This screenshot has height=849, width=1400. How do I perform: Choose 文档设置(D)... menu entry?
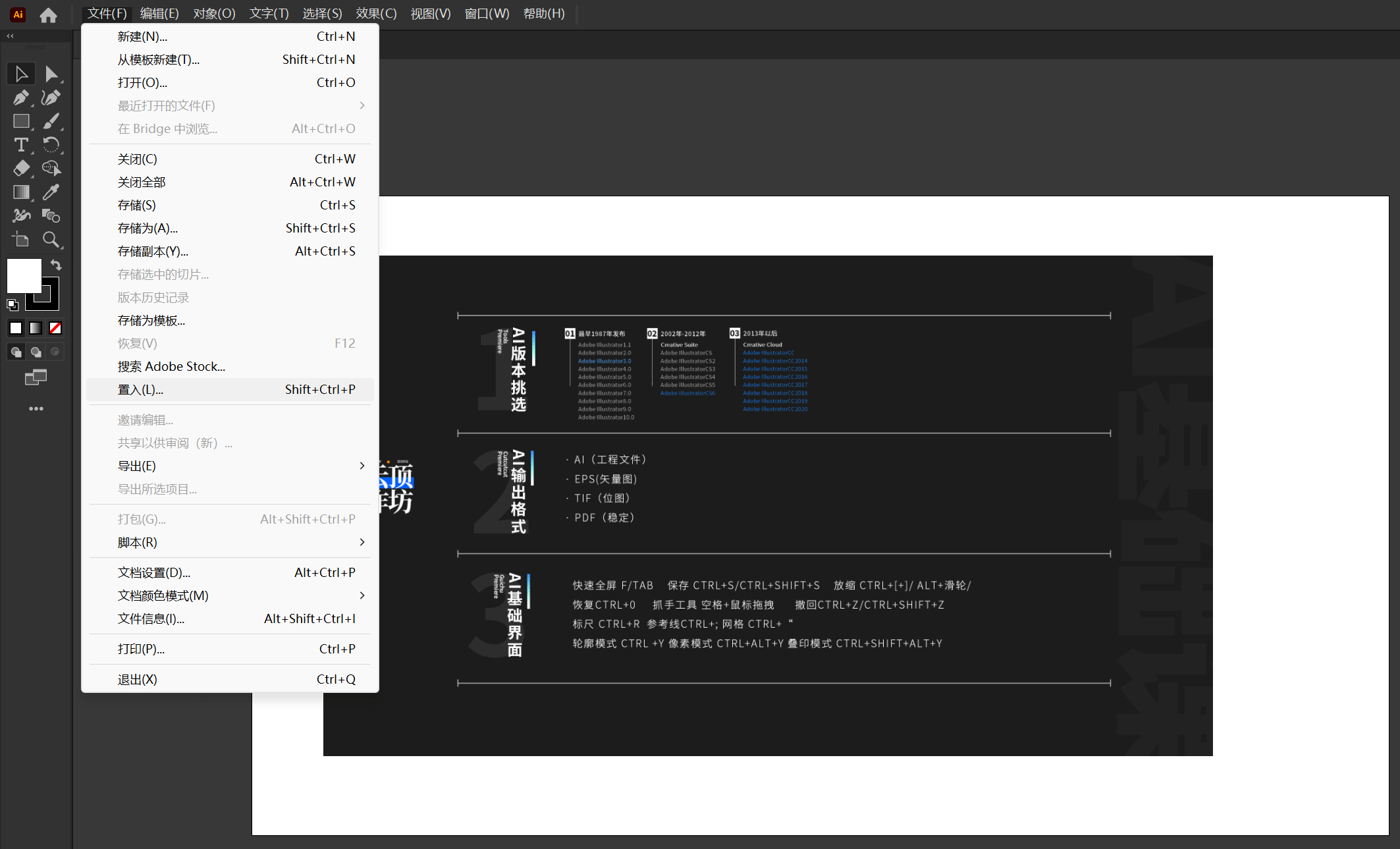click(x=230, y=573)
